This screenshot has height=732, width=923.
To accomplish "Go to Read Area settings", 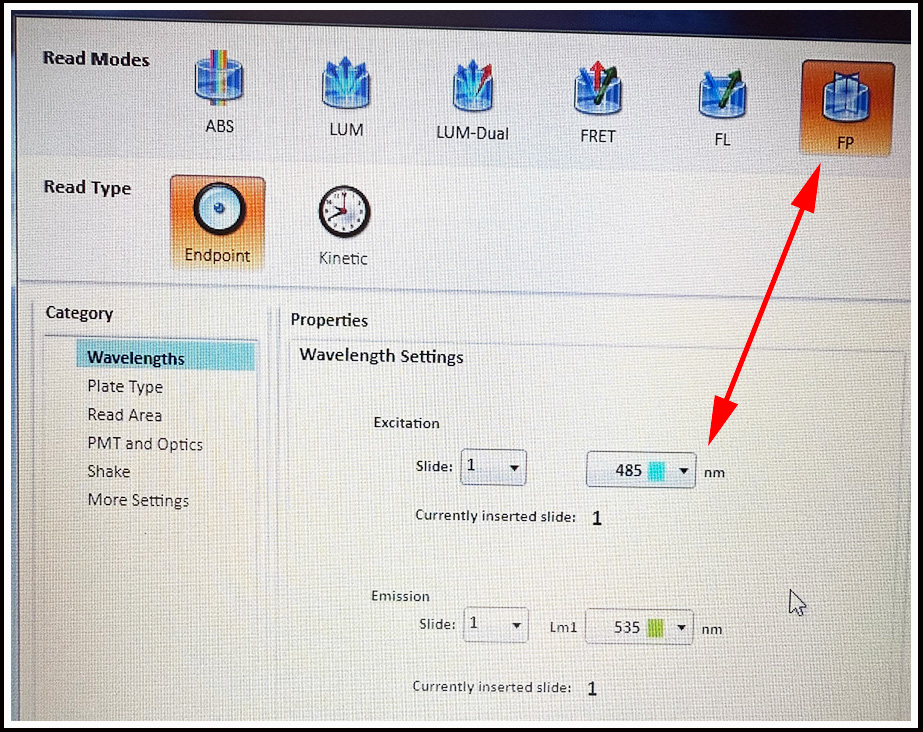I will point(124,415).
